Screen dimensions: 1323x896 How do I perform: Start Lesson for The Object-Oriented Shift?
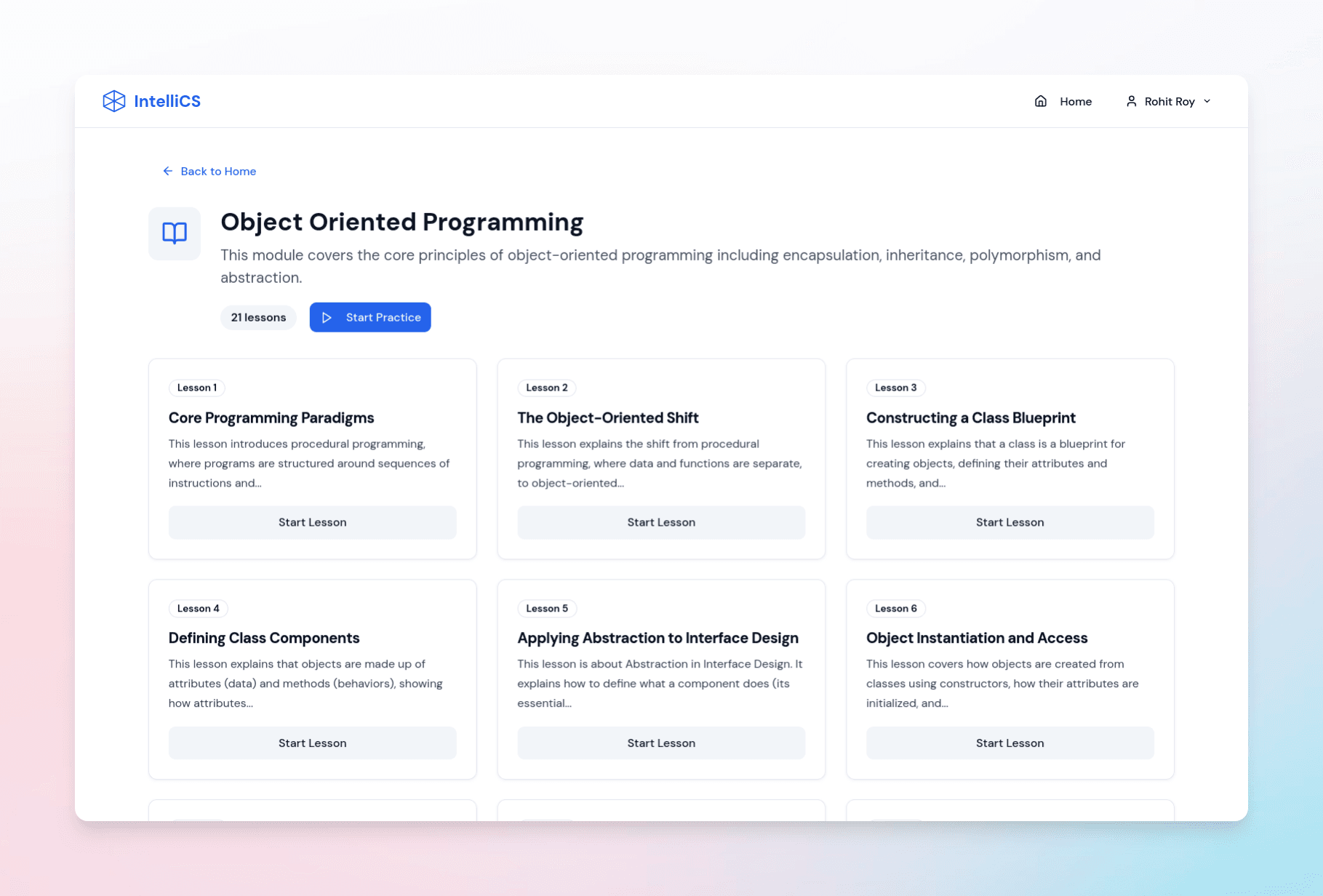coord(660,522)
